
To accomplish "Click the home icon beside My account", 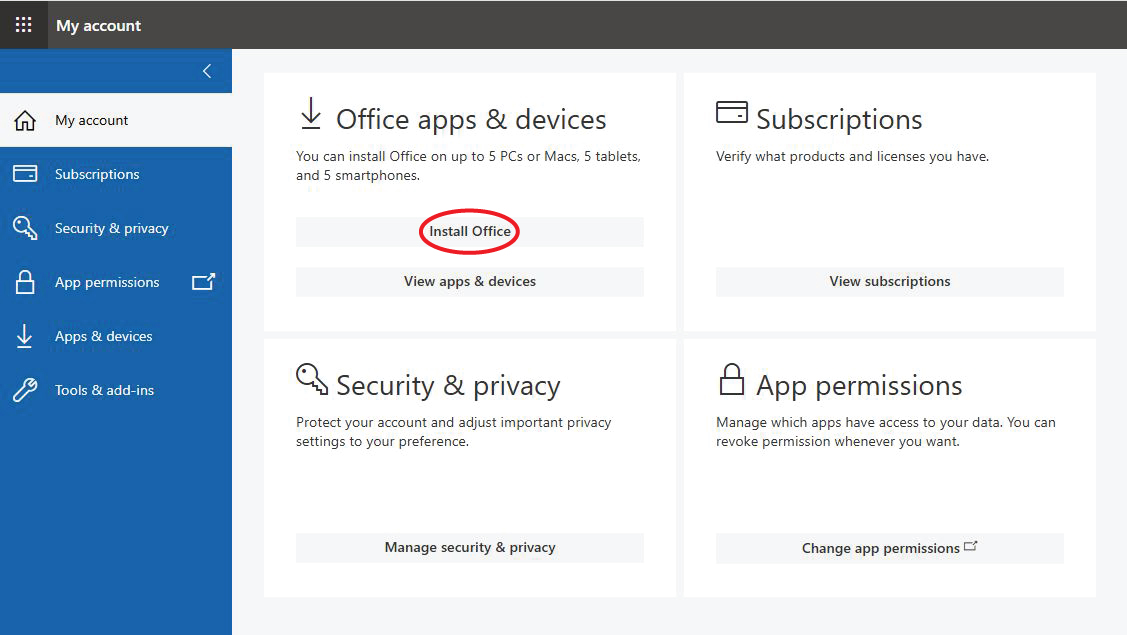I will (x=25, y=120).
